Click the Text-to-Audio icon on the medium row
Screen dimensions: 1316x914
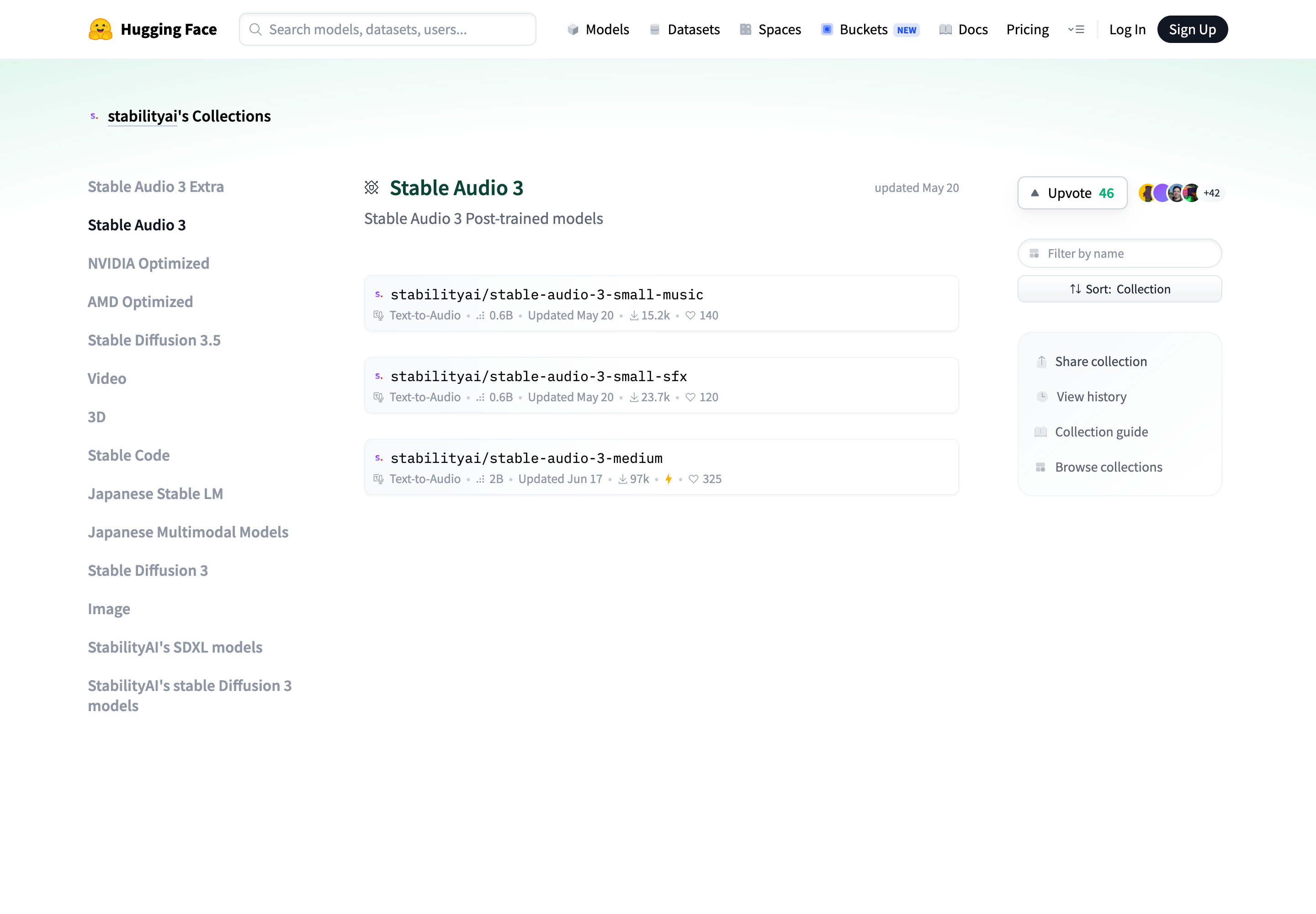pyautogui.click(x=378, y=479)
